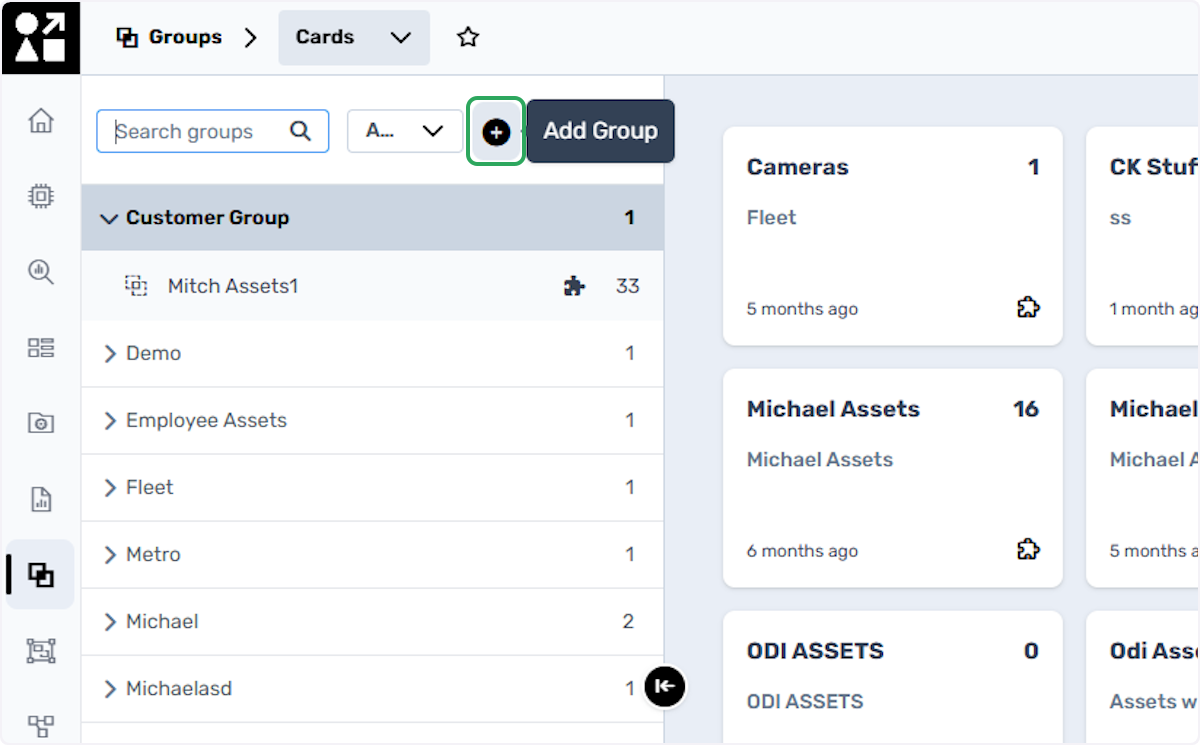Expand the Fleet group
Screen dimensions: 1200x745
[110, 487]
